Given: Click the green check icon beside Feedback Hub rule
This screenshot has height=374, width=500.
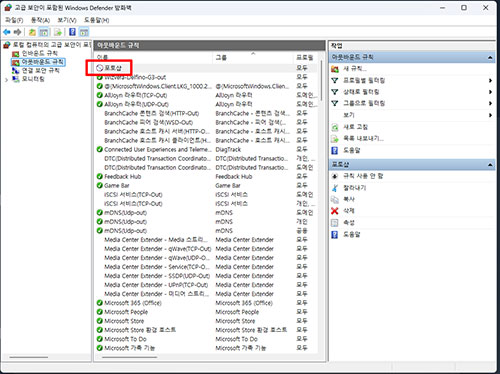Looking at the screenshot, I should [x=99, y=176].
